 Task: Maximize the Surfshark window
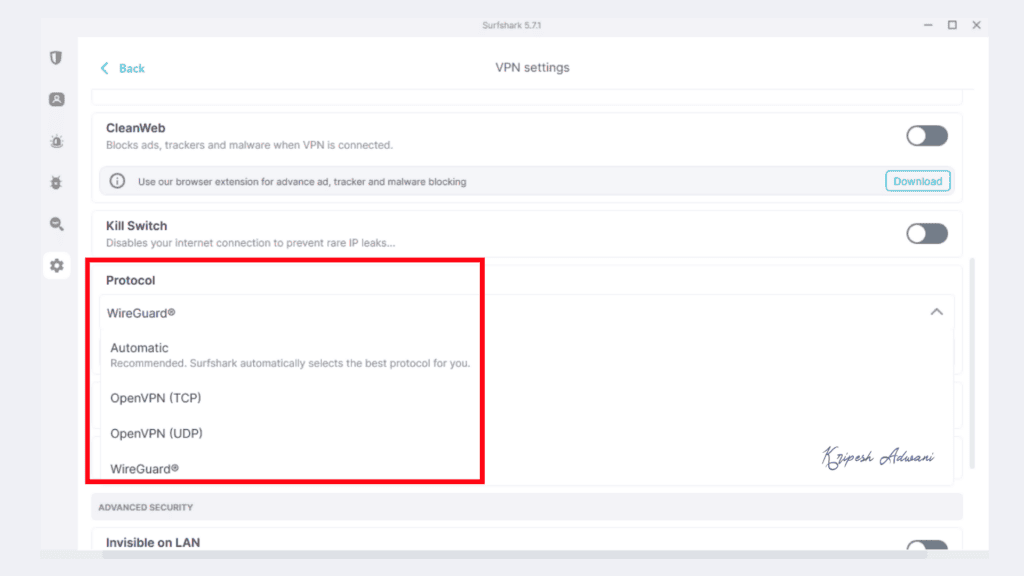click(x=952, y=24)
